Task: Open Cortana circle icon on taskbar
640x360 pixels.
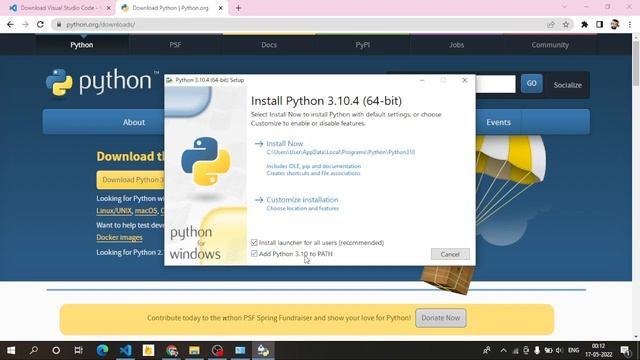Action: (x=56, y=350)
